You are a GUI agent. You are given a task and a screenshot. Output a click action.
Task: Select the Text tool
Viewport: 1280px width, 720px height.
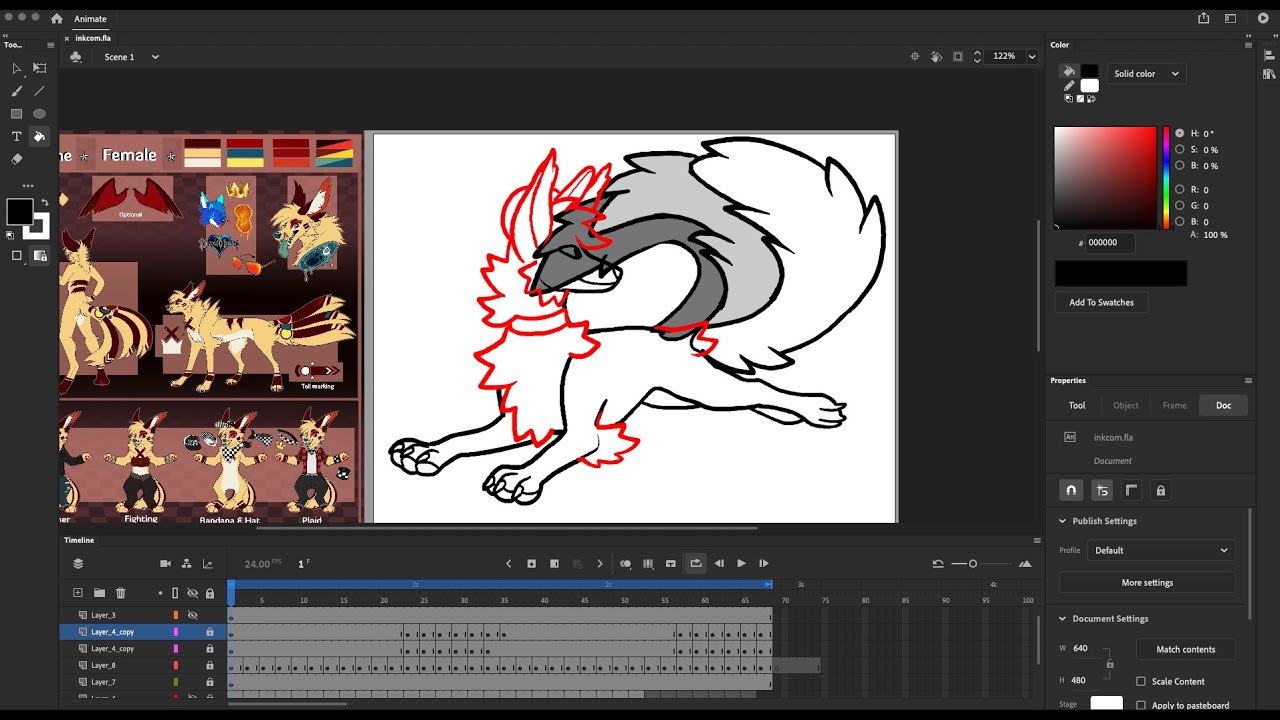click(16, 136)
